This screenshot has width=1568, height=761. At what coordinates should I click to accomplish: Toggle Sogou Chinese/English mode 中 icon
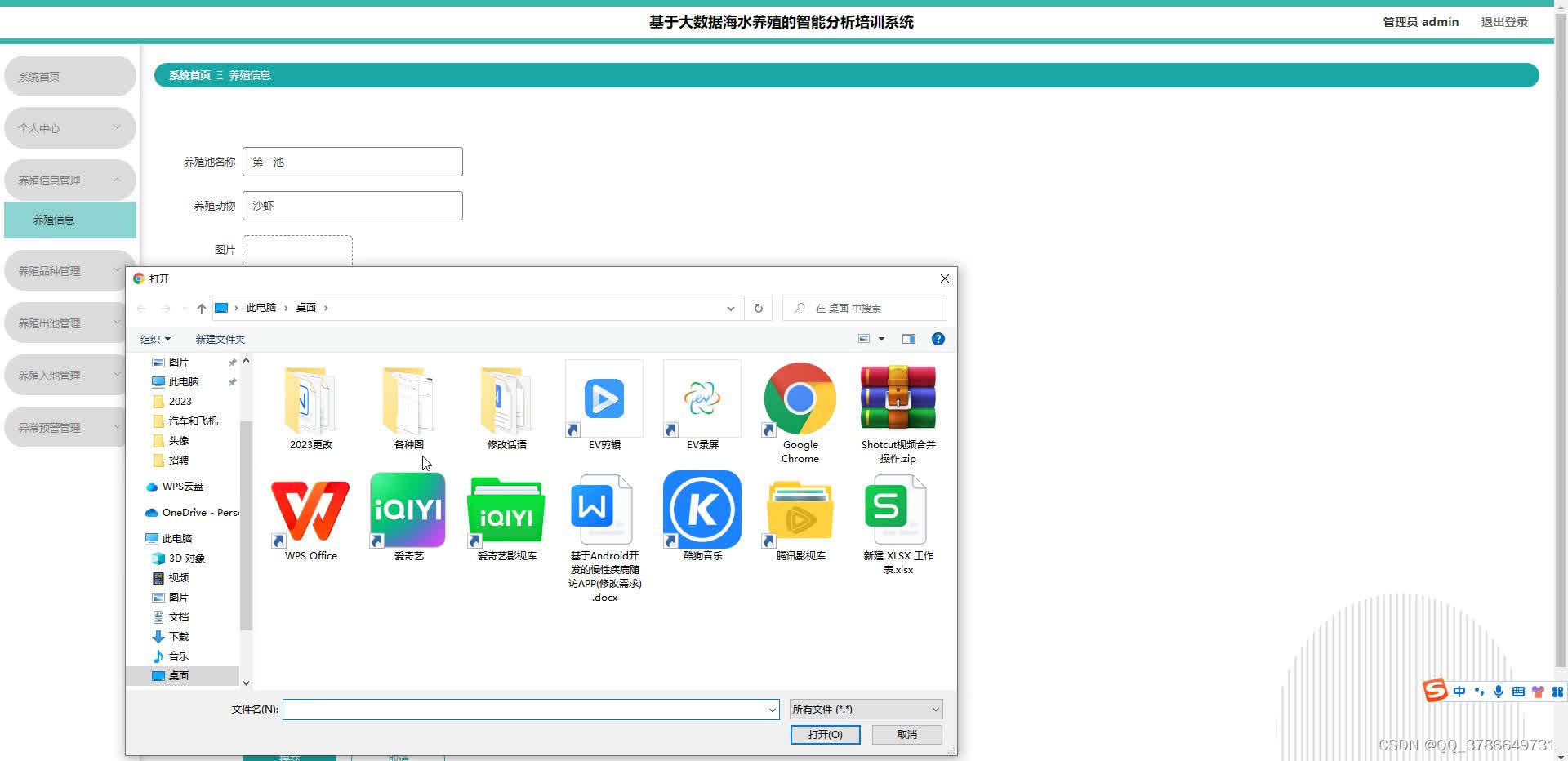click(1459, 692)
